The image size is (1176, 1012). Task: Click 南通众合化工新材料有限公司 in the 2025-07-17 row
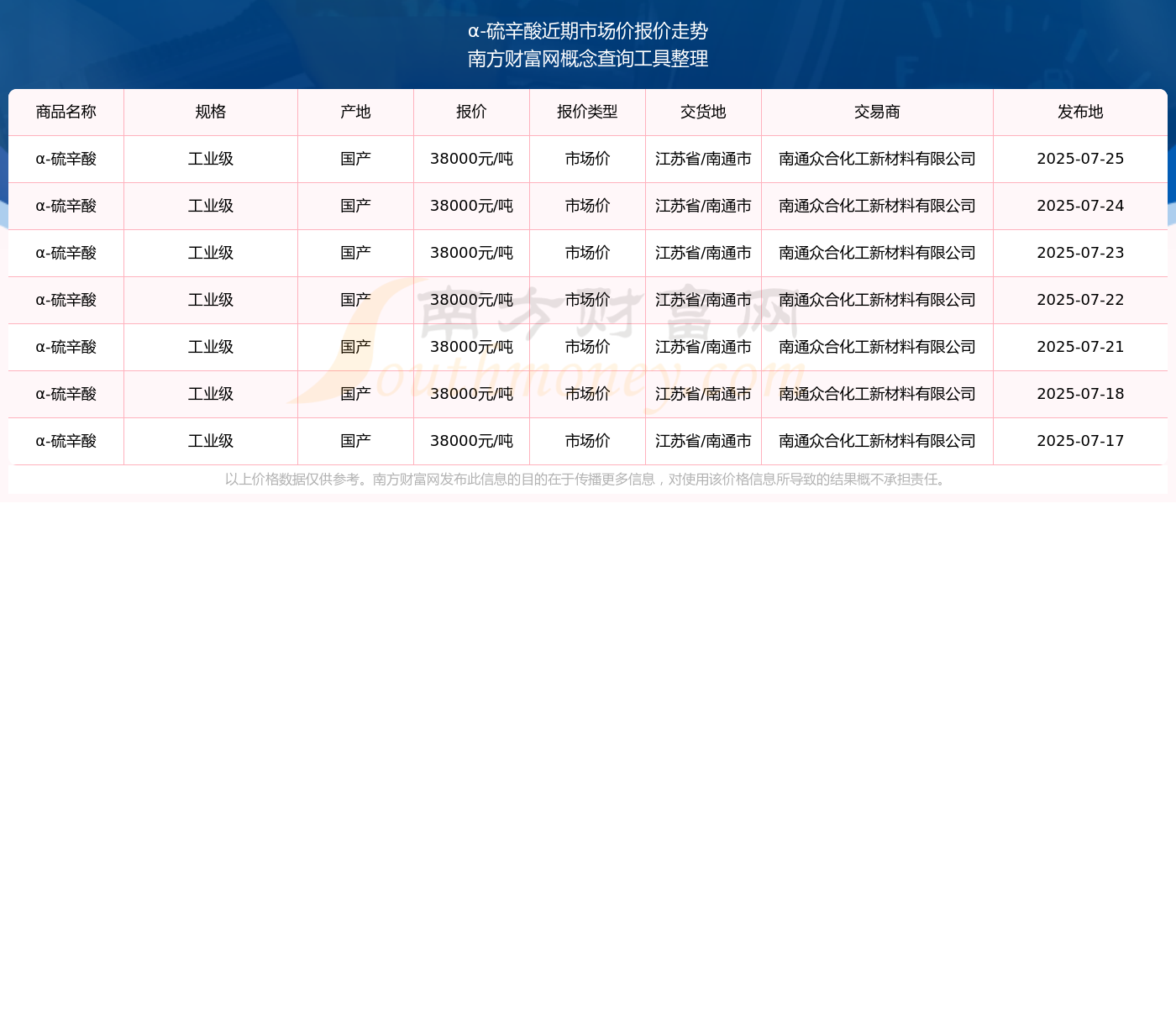point(877,441)
